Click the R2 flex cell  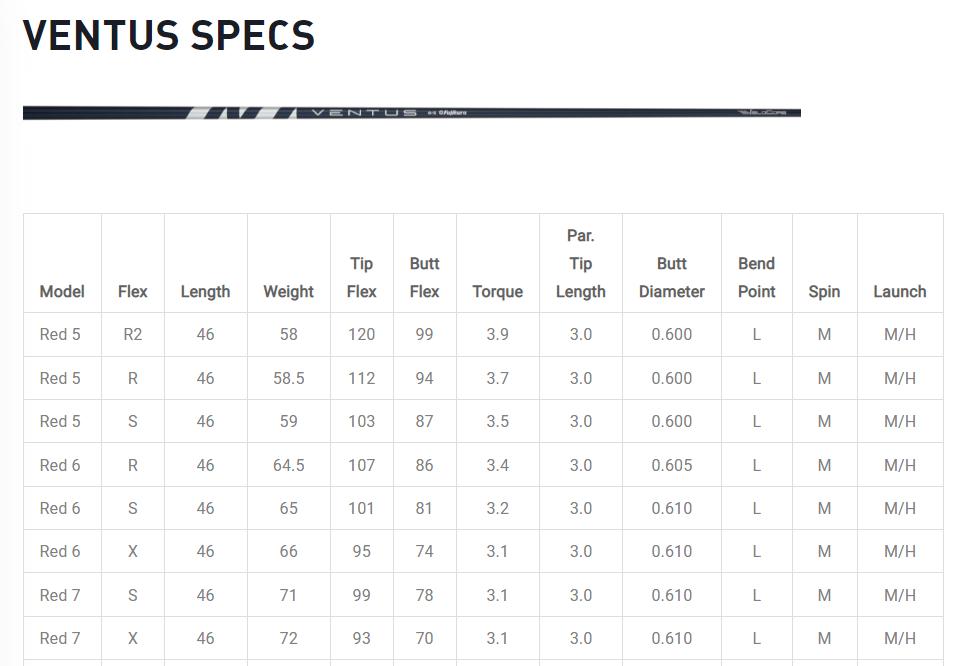pyautogui.click(x=132, y=335)
